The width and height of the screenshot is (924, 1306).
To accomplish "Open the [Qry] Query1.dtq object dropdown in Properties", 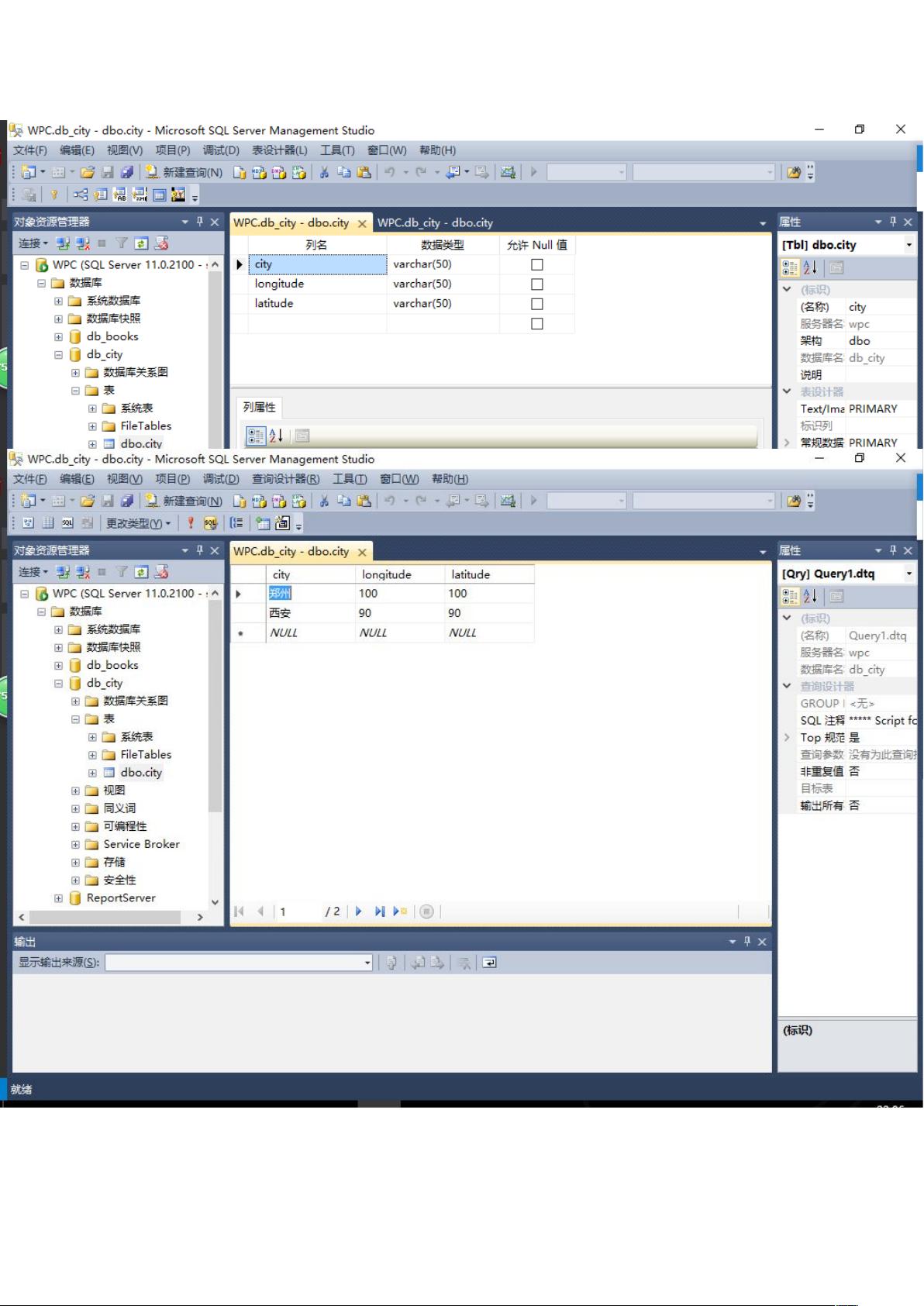I will coord(908,574).
